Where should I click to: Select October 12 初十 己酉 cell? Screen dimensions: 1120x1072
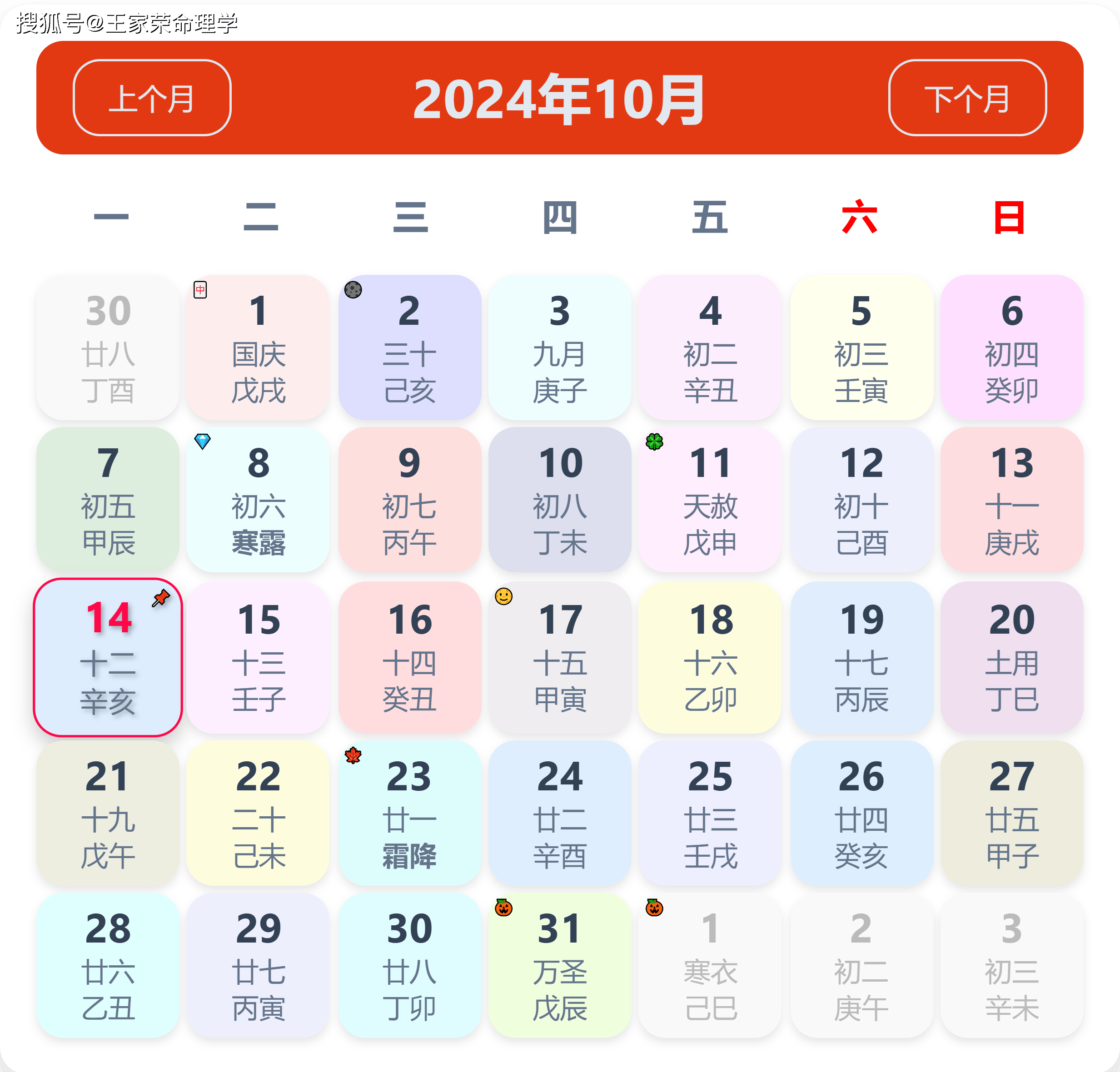862,500
